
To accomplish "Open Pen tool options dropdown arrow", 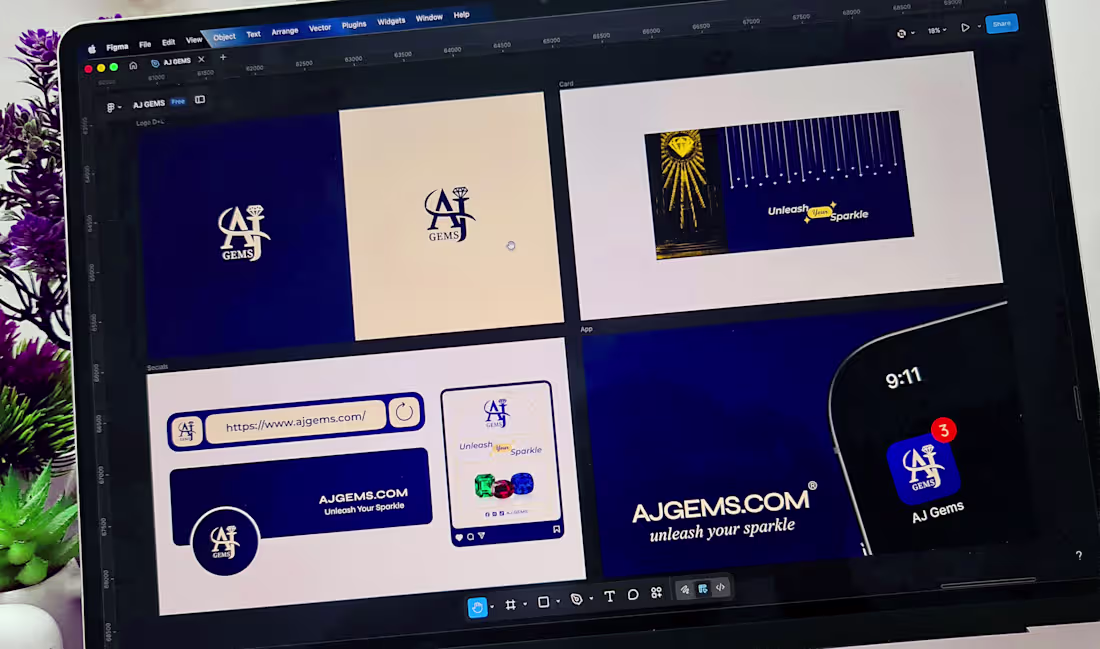I will [591, 598].
